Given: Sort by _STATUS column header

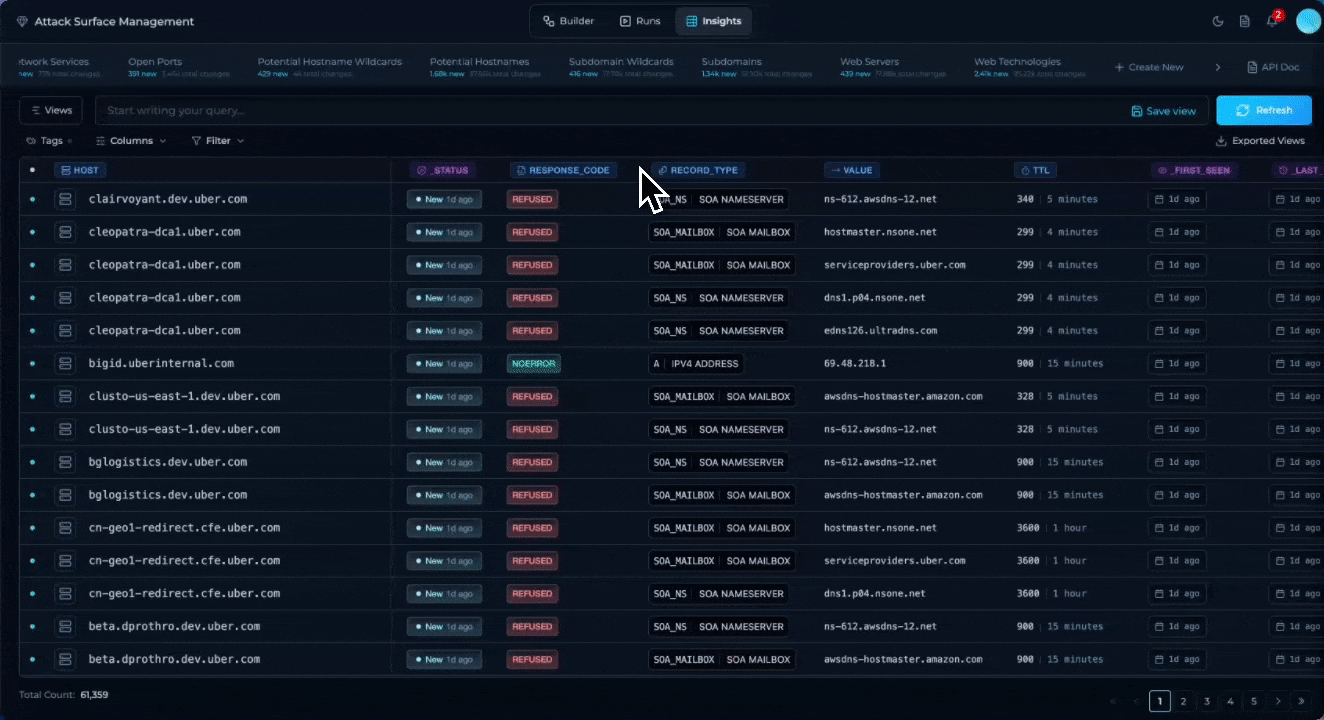Looking at the screenshot, I should [x=442, y=170].
